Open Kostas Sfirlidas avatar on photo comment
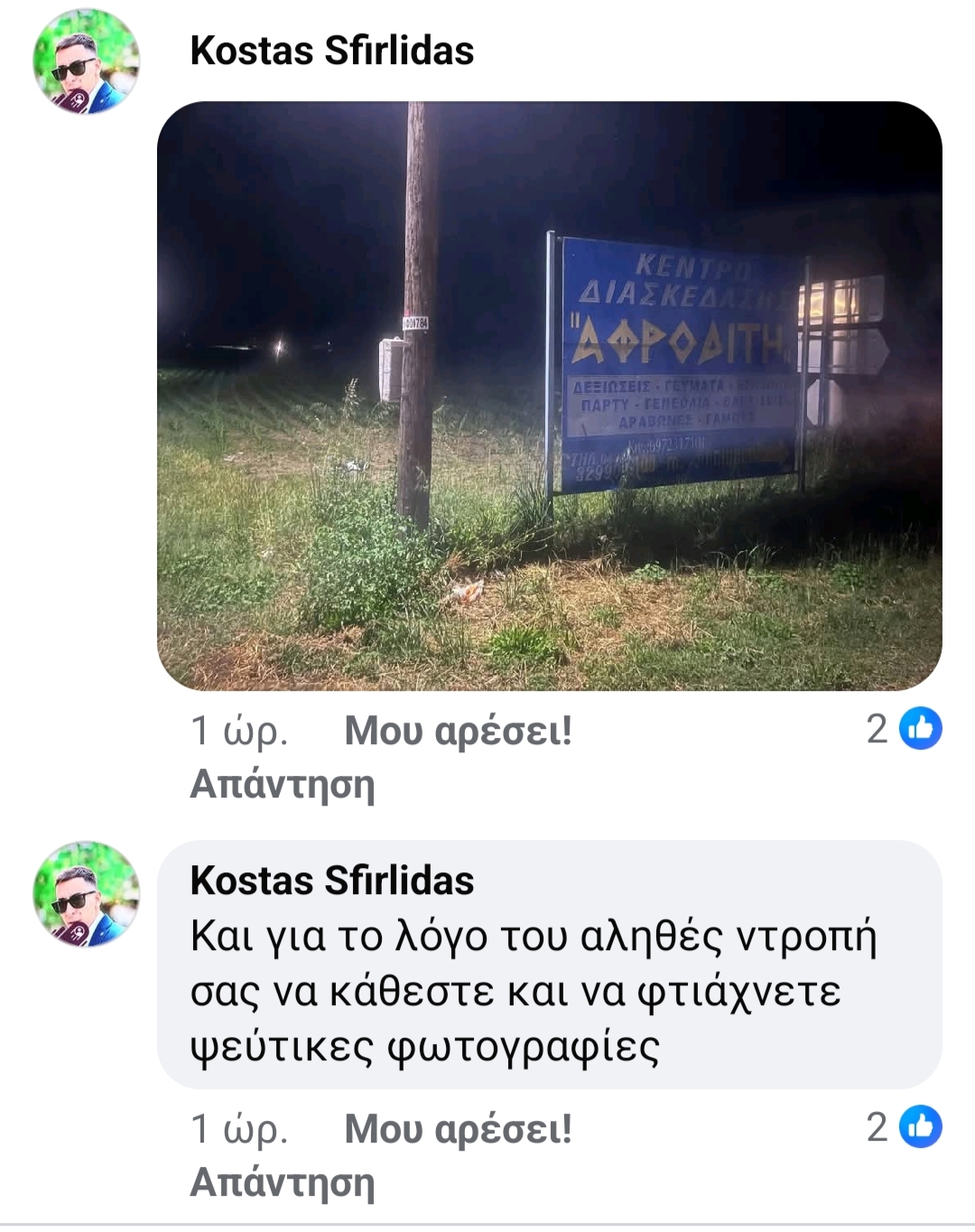This screenshot has height=1232, width=975. pos(87,61)
